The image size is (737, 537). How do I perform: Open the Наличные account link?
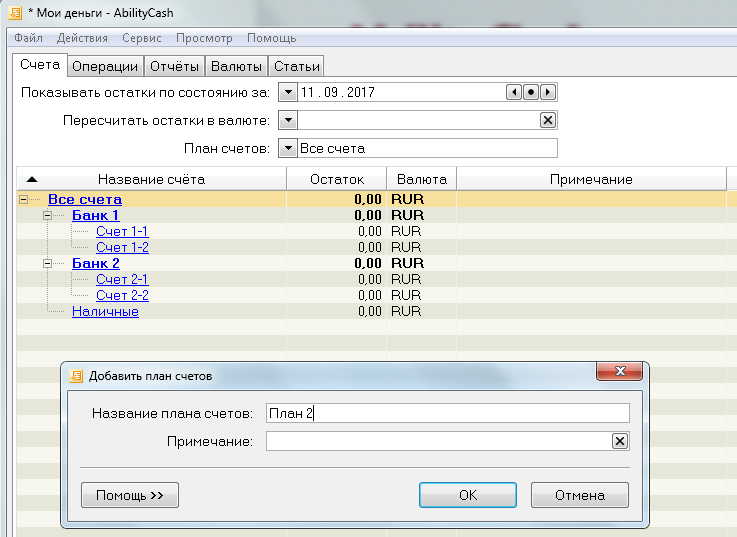(105, 311)
